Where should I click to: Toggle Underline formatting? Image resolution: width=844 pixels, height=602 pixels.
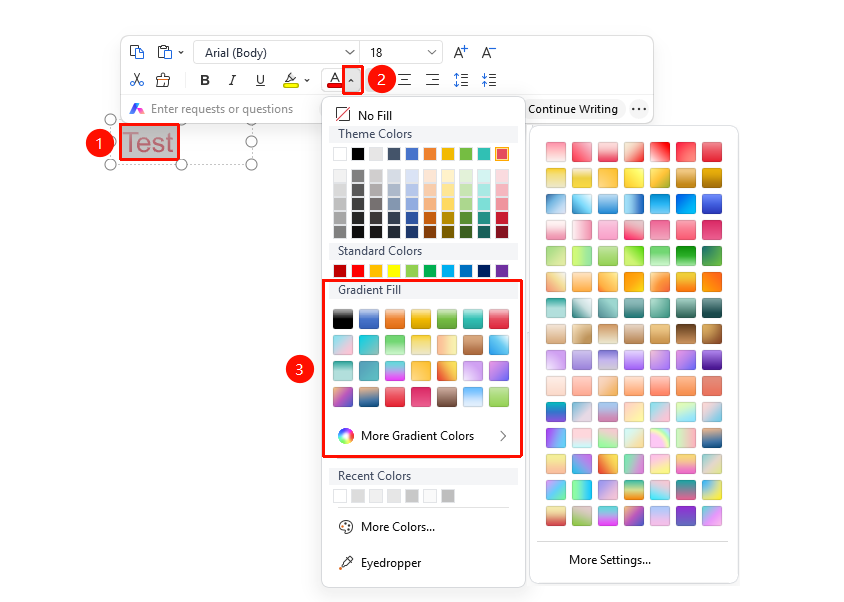261,80
